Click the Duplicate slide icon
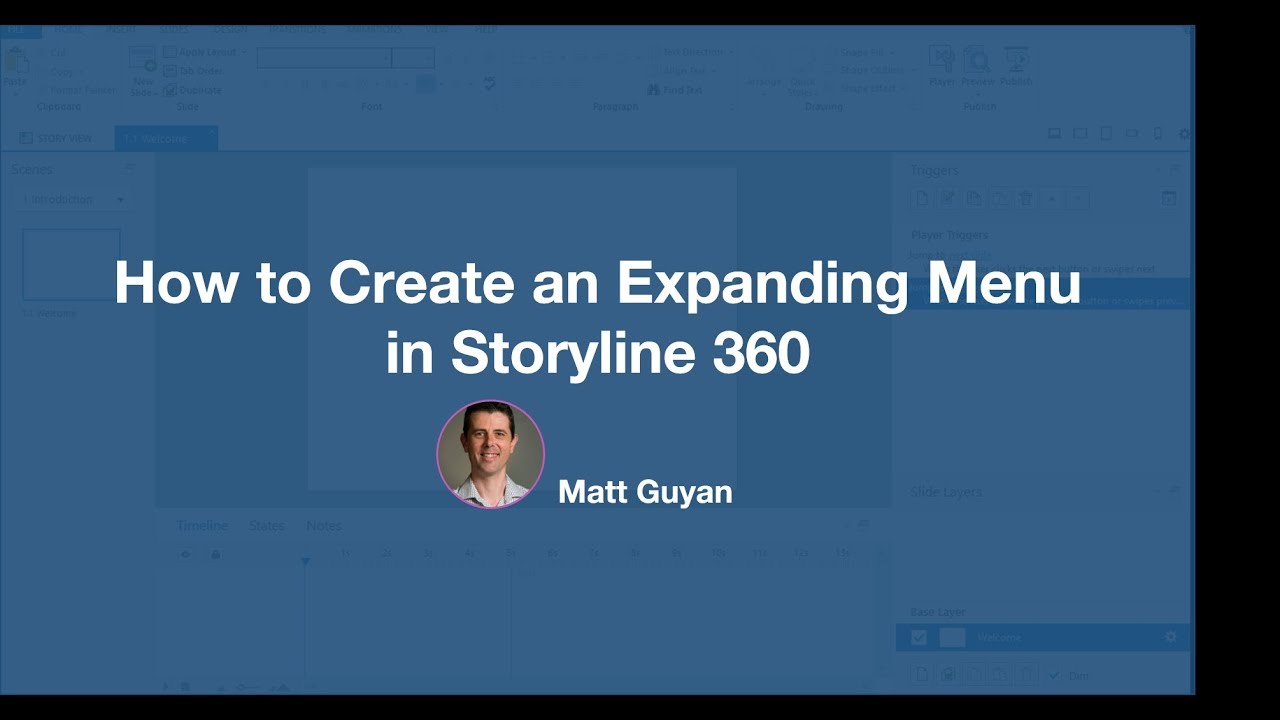1280x720 pixels. point(170,90)
